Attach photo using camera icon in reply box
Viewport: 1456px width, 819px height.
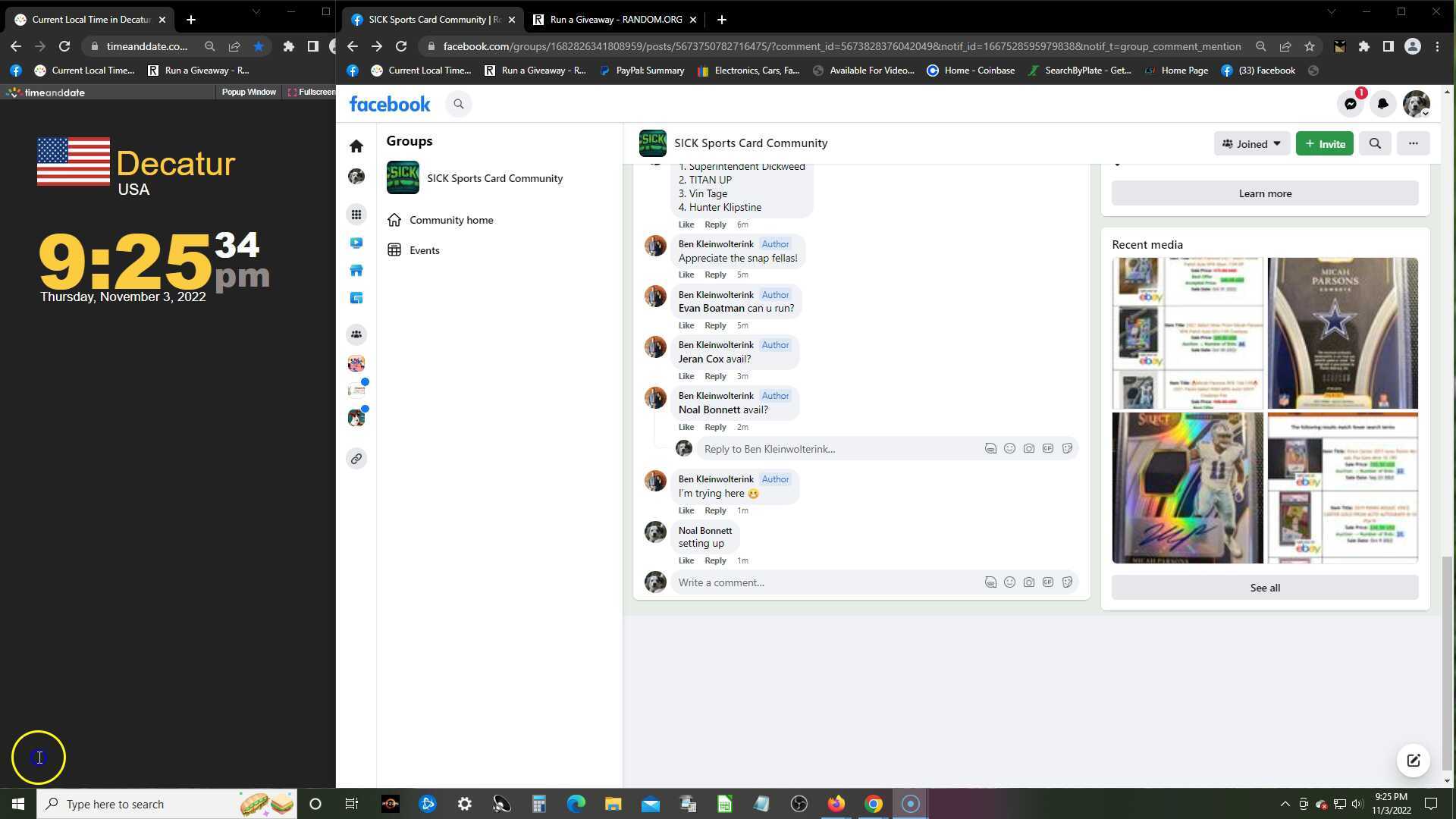pos(1028,449)
